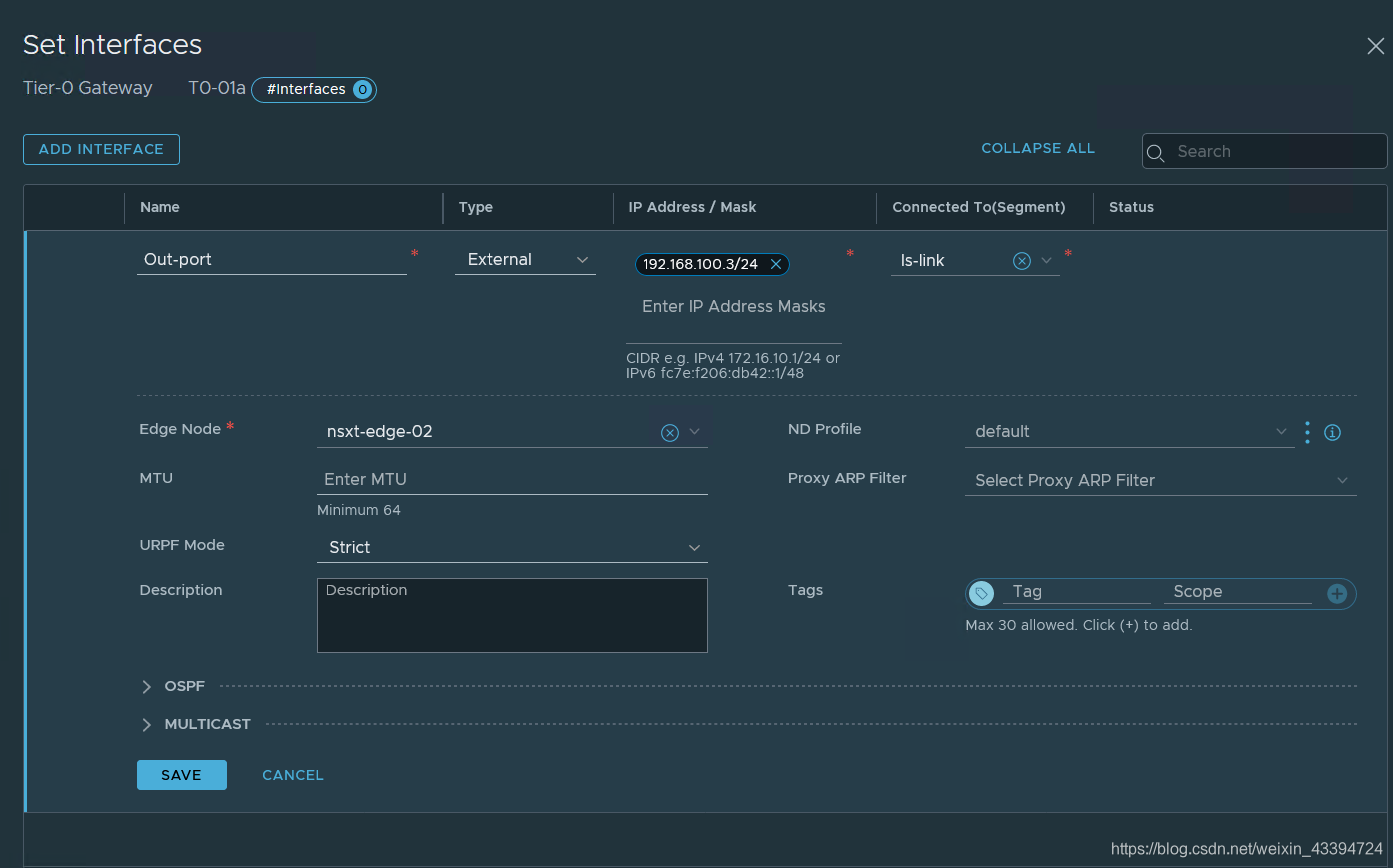The image size is (1393, 868).
Task: Open the ND Profile default dropdown
Action: point(1130,432)
